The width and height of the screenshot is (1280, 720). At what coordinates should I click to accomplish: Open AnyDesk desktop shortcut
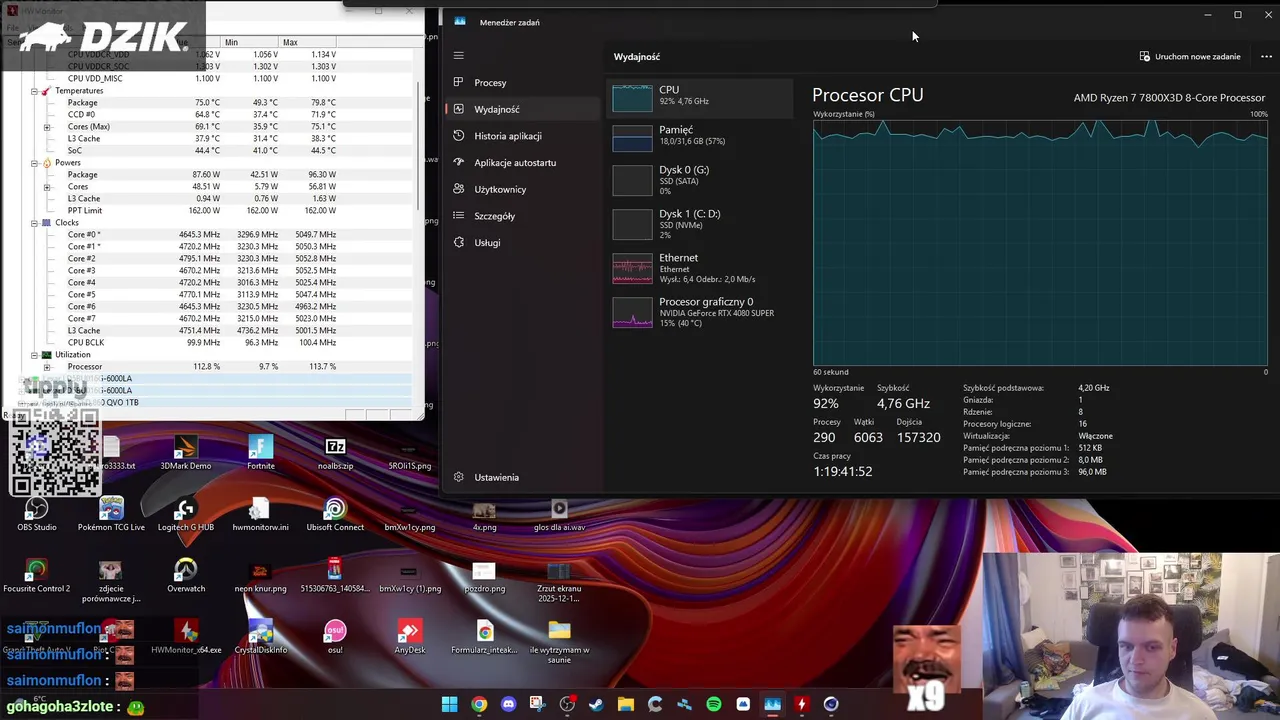pos(410,637)
